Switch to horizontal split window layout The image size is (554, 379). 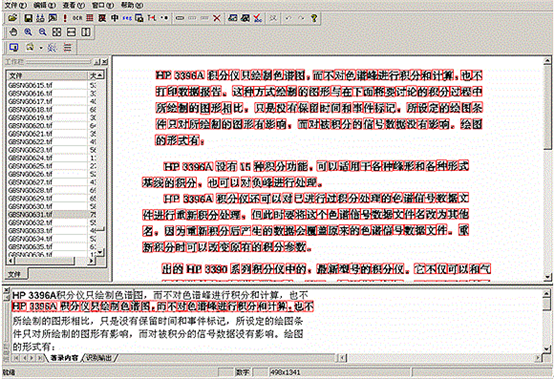coord(71,32)
